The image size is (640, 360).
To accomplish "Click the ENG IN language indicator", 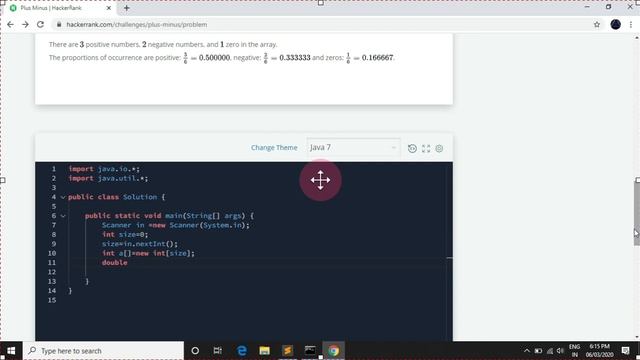I will (x=574, y=351).
